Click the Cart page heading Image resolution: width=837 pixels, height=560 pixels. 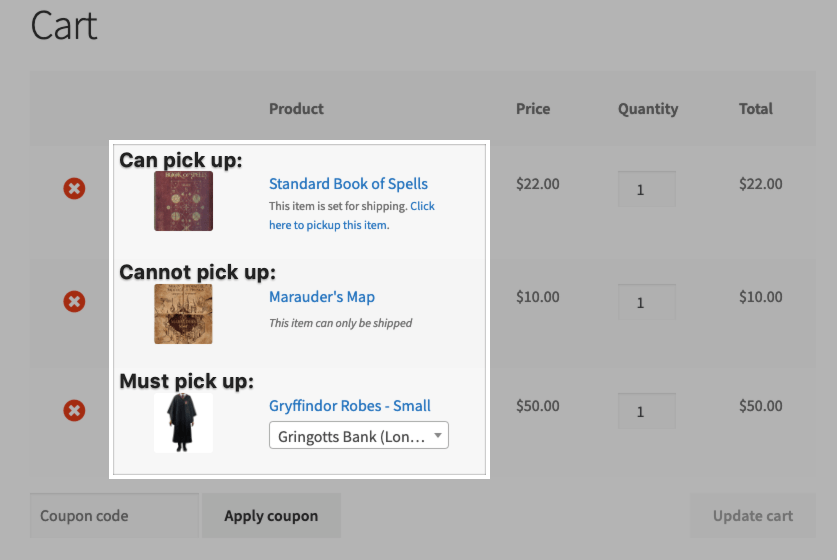tap(64, 26)
